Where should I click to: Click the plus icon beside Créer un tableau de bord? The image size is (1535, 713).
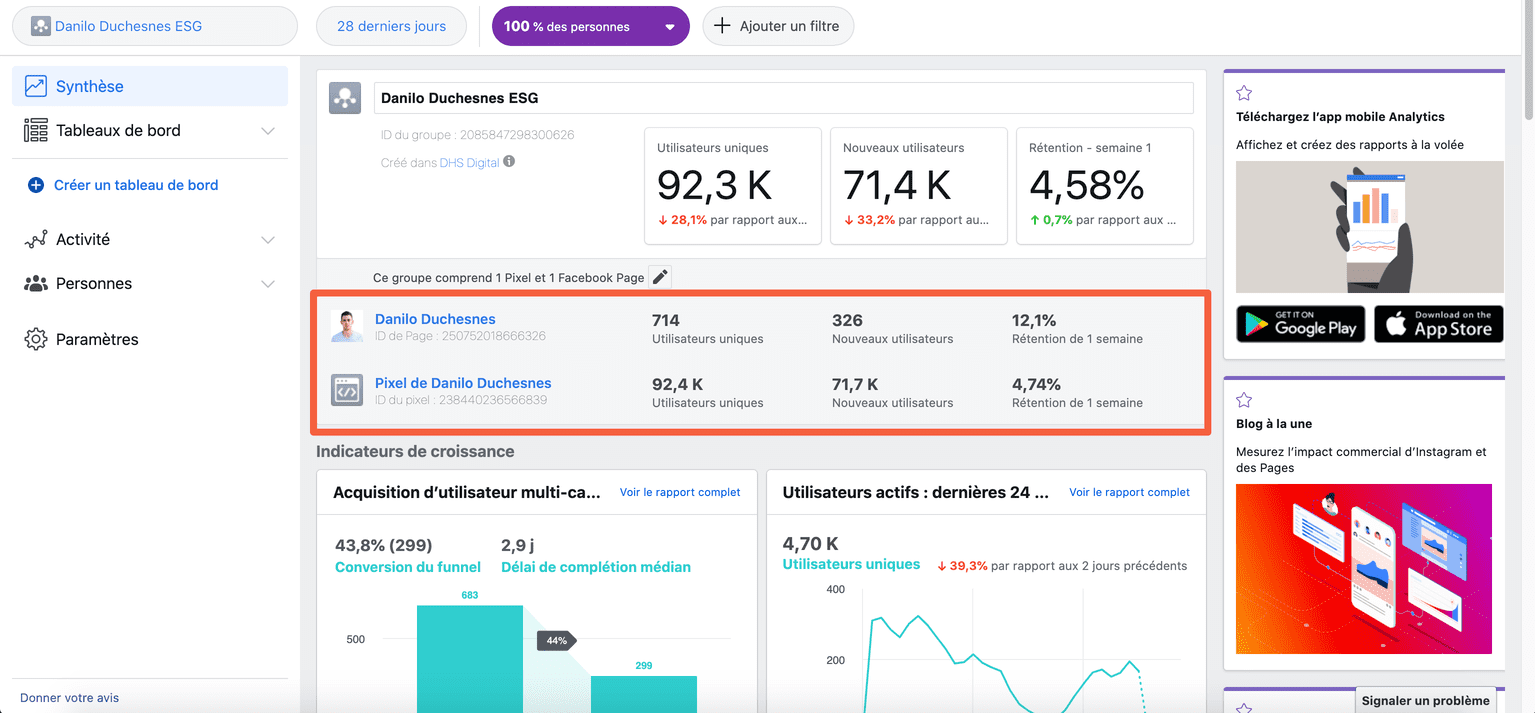[36, 185]
